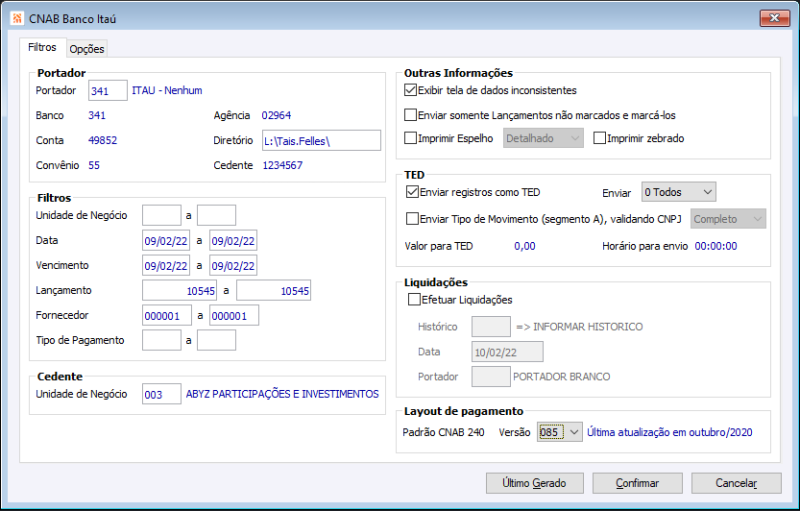This screenshot has height=511, width=800.
Task: Click the Data end field 09/02/22
Action: (x=233, y=241)
